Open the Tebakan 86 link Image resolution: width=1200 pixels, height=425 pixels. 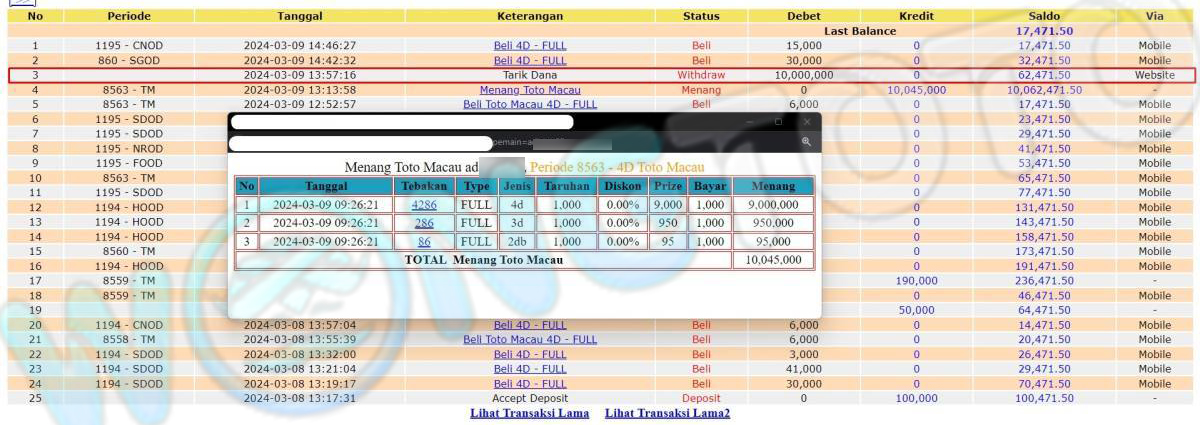click(424, 241)
